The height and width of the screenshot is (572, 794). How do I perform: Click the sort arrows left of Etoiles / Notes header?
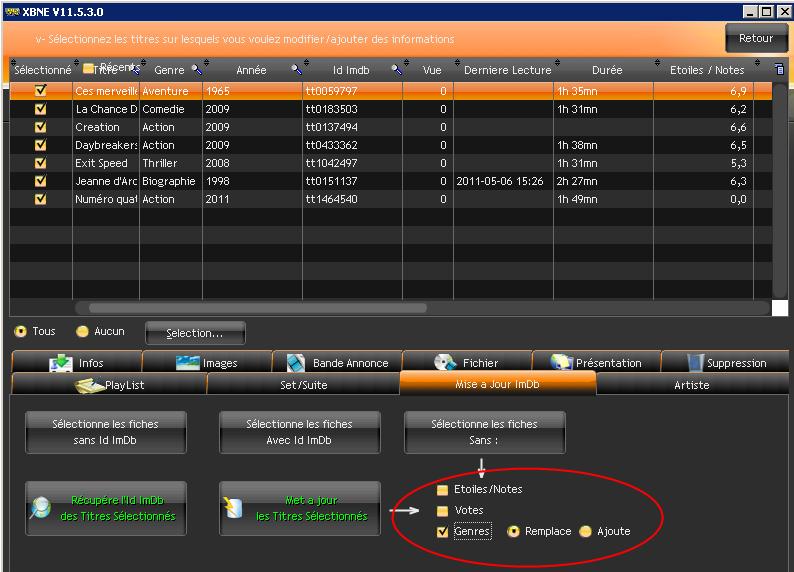pyautogui.click(x=657, y=63)
